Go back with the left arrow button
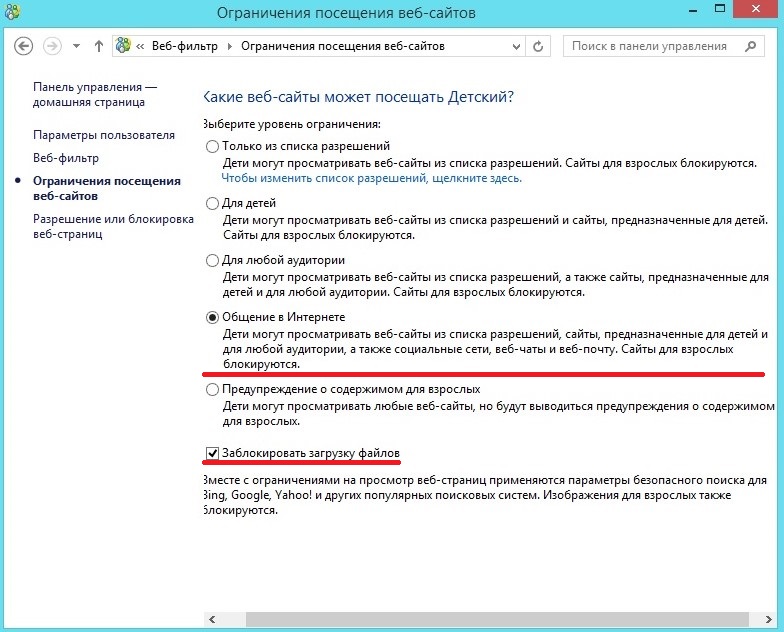784x632 pixels. pos(24,46)
